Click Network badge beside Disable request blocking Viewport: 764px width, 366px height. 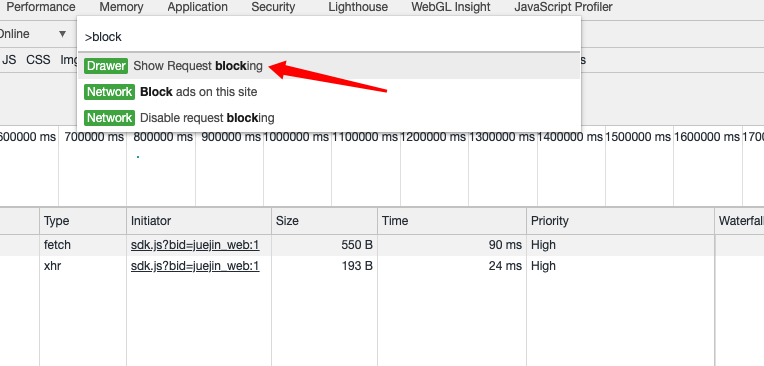tap(109, 117)
